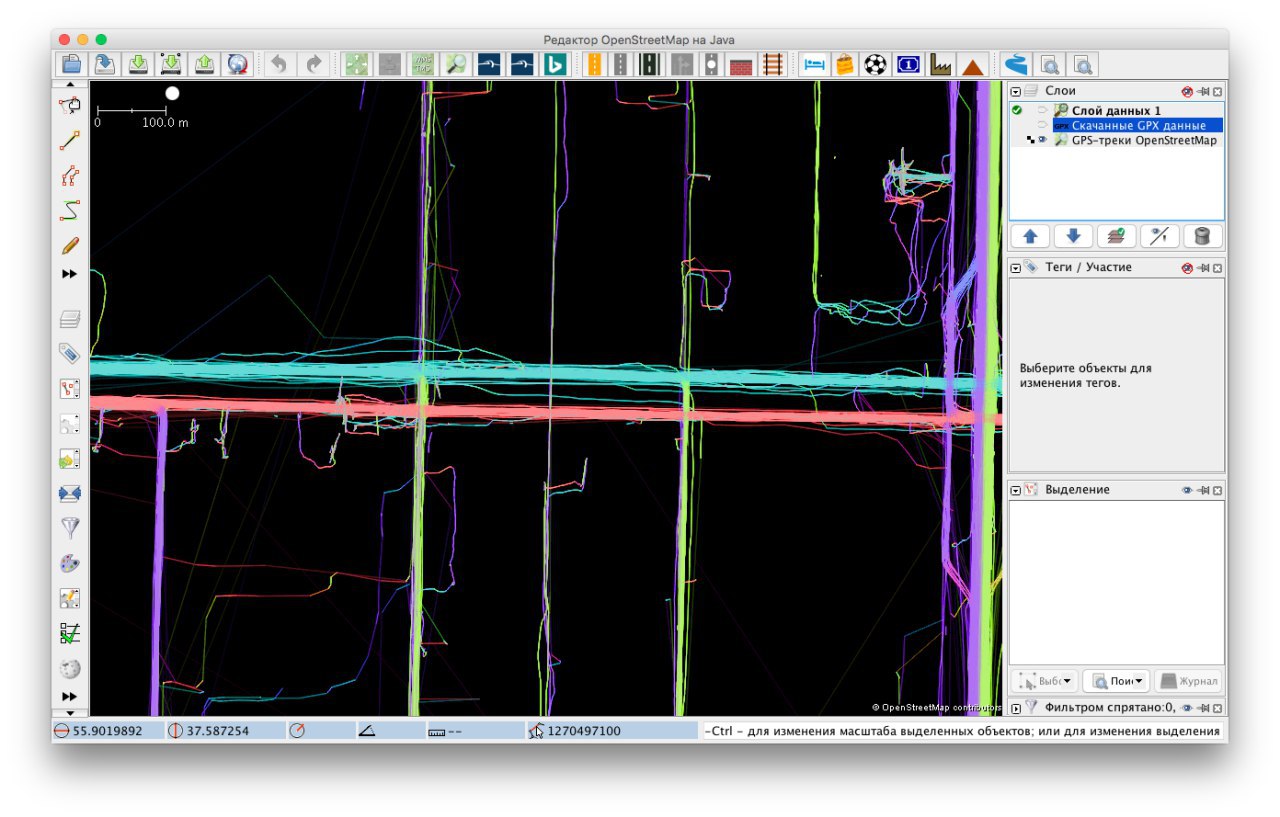Image resolution: width=1280 pixels, height=817 pixels.
Task: Click the Redo arrow in the toolbar
Action: tap(313, 65)
